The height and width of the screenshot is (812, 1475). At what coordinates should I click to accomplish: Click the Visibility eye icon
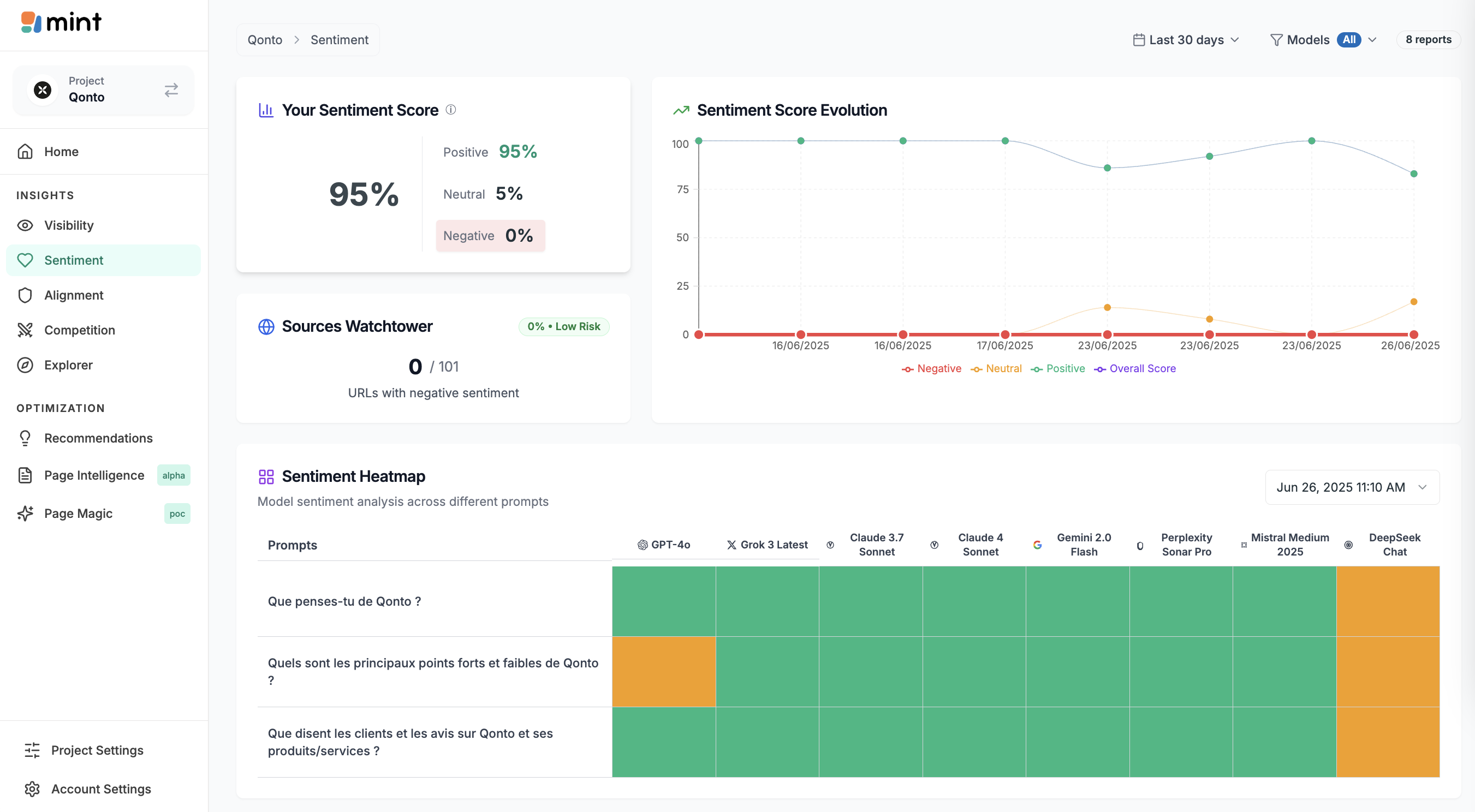(25, 225)
